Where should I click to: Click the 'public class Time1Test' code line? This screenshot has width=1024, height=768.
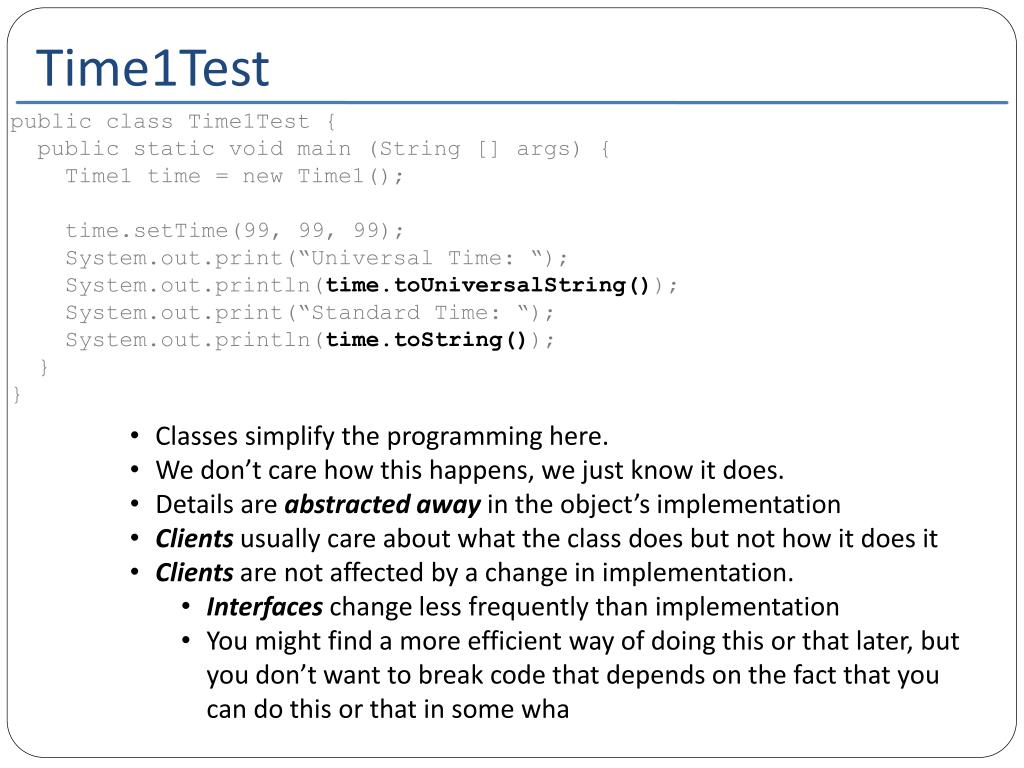173,122
